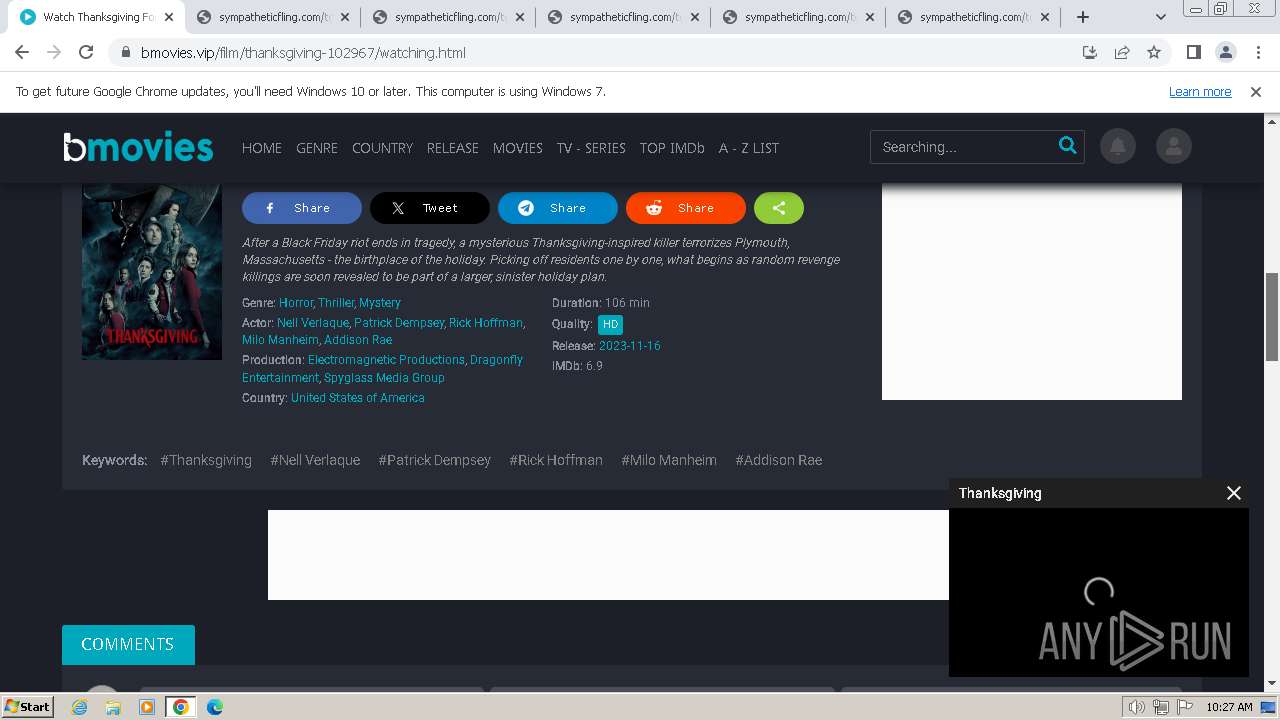Click the bmovies logo
1280x720 pixels.
[x=138, y=147]
